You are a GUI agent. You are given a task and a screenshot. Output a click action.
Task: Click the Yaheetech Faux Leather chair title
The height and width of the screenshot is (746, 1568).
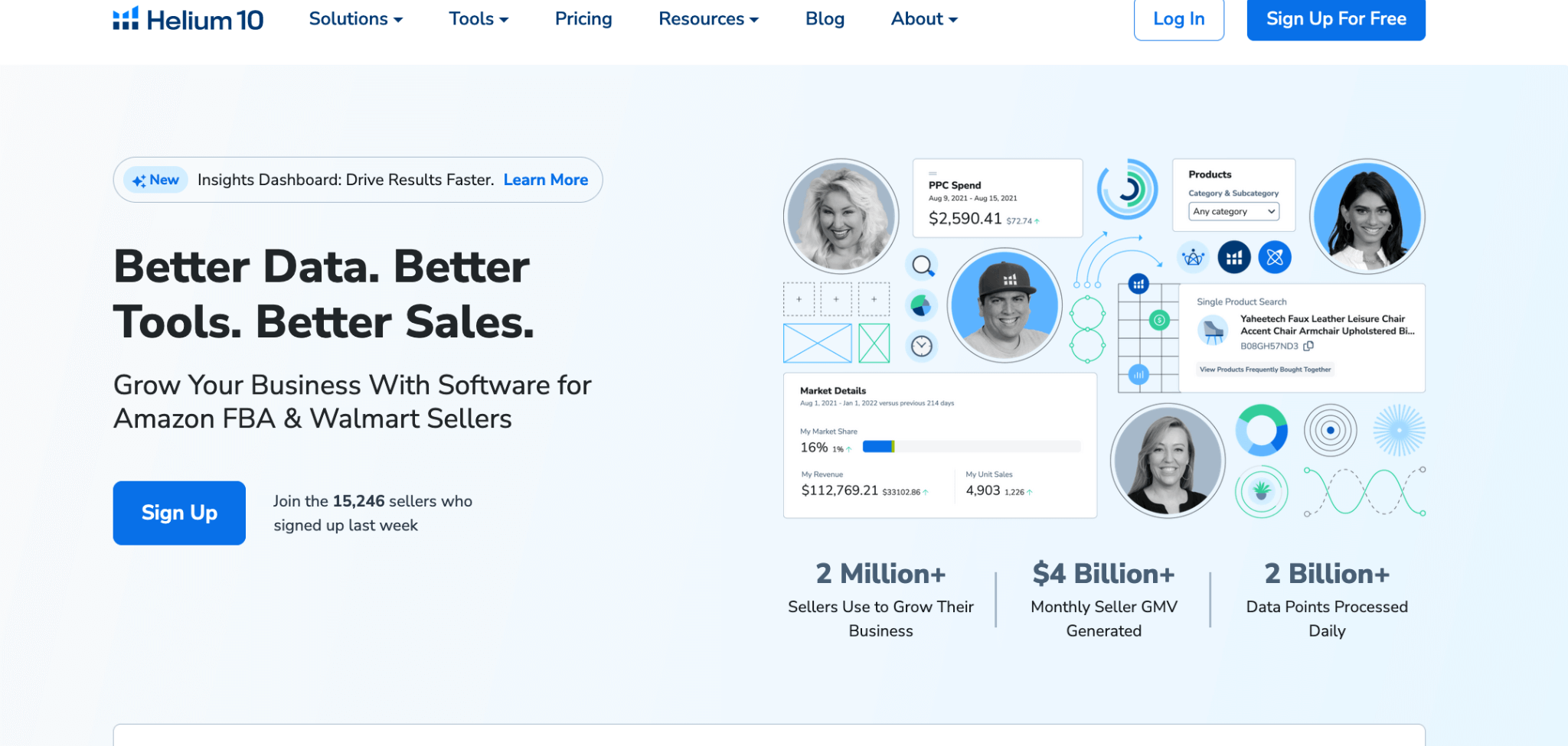(x=1327, y=325)
